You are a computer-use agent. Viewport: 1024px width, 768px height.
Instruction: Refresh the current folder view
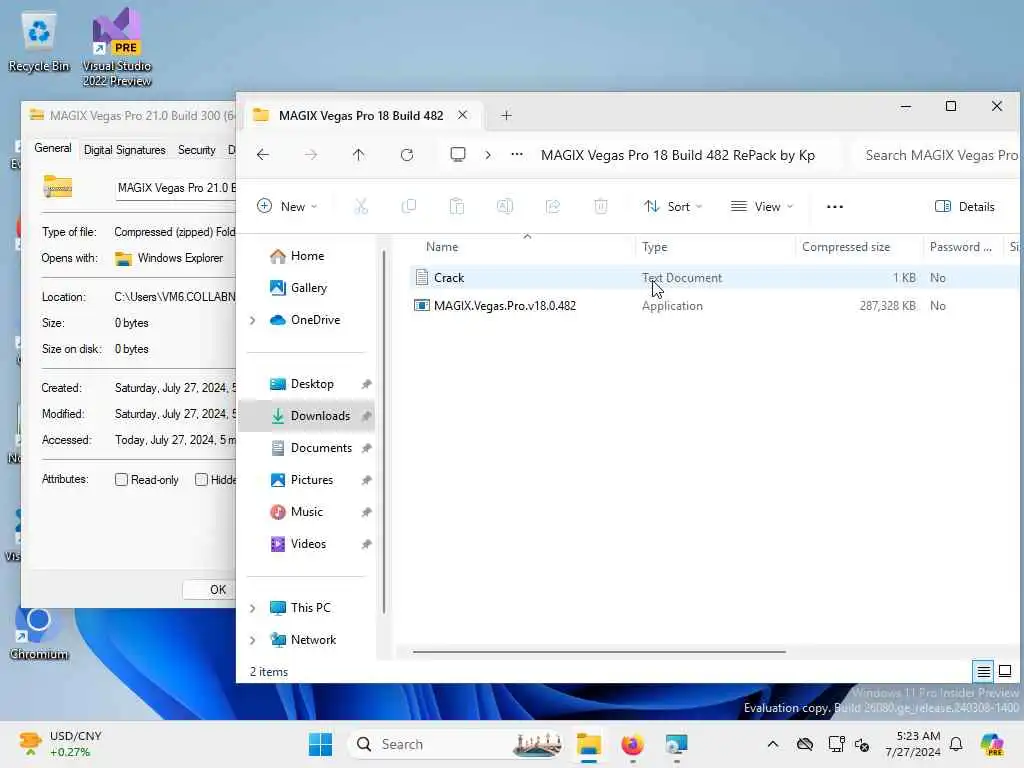pos(407,155)
